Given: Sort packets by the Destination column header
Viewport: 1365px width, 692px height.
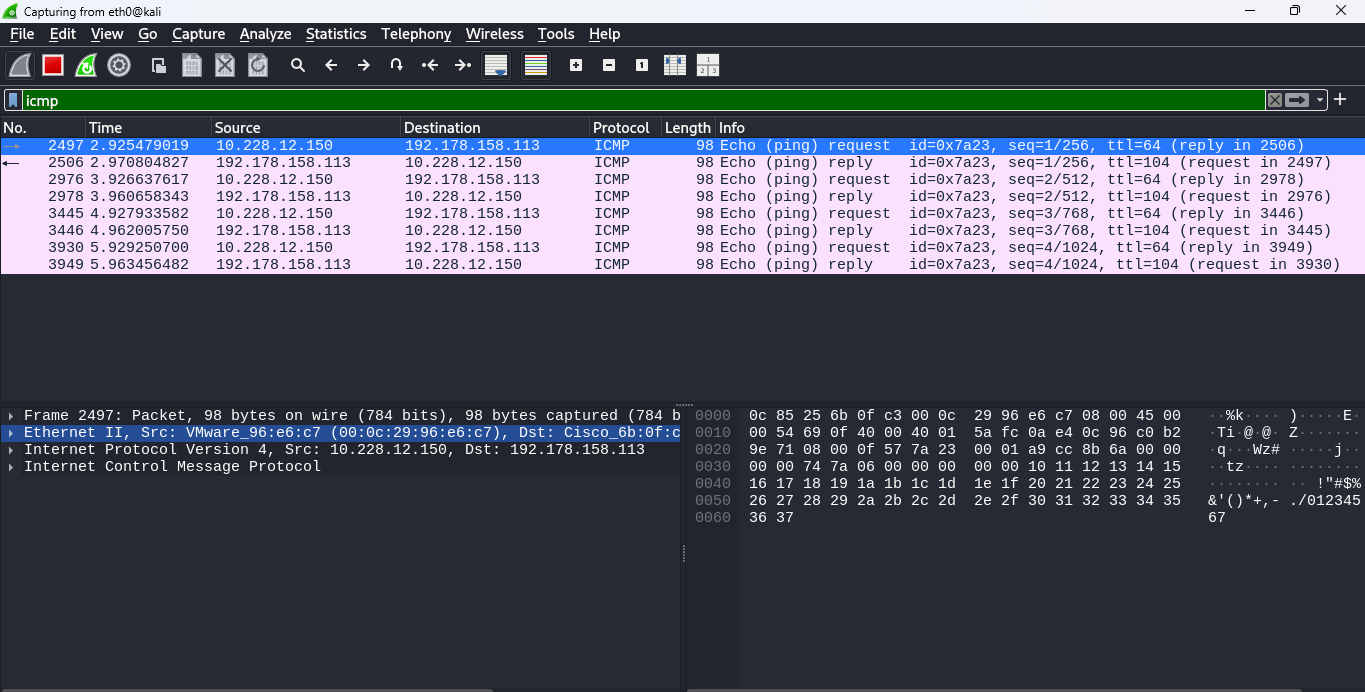Looking at the screenshot, I should point(495,128).
